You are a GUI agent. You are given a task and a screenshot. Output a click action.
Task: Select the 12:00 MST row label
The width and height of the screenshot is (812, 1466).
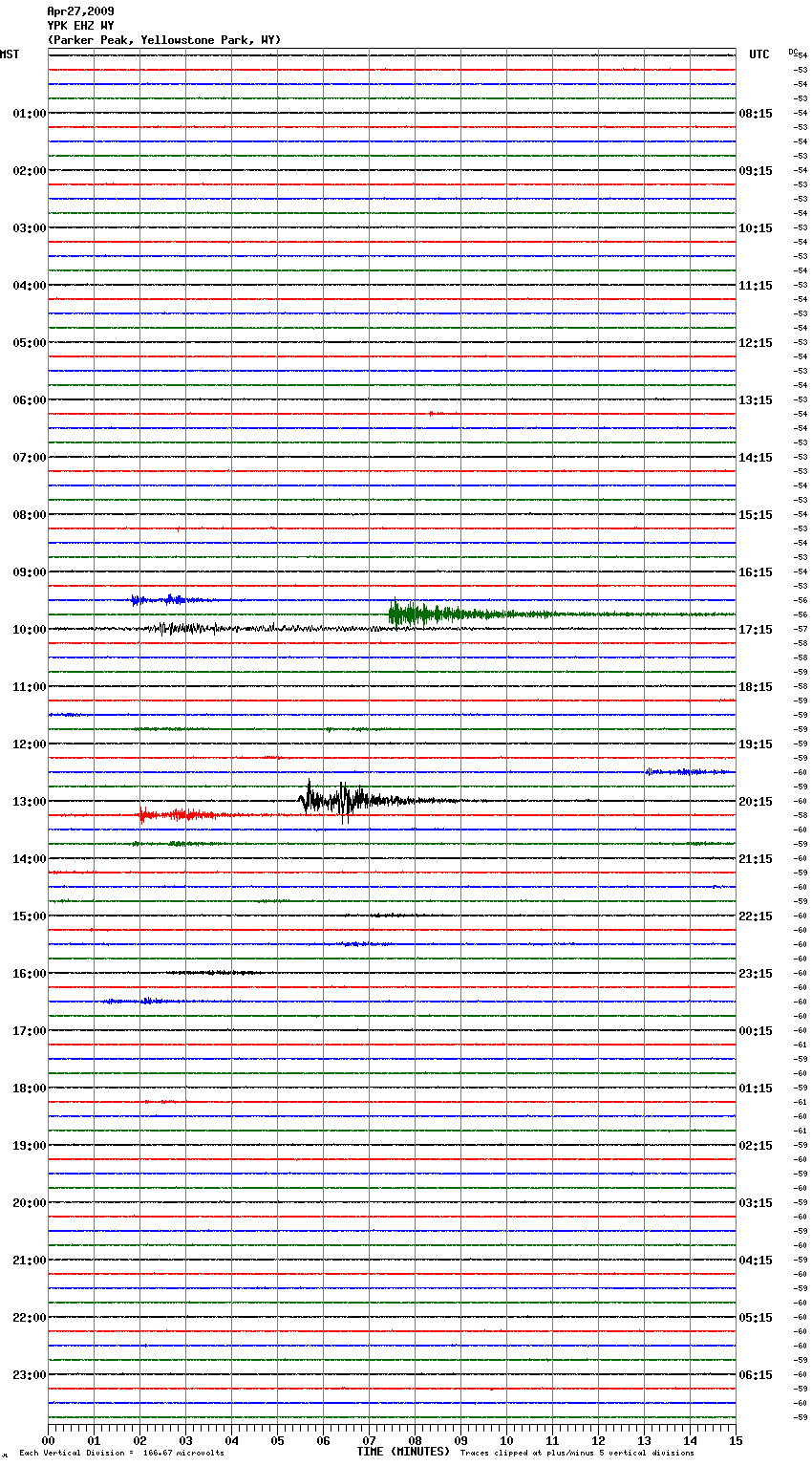click(x=30, y=744)
